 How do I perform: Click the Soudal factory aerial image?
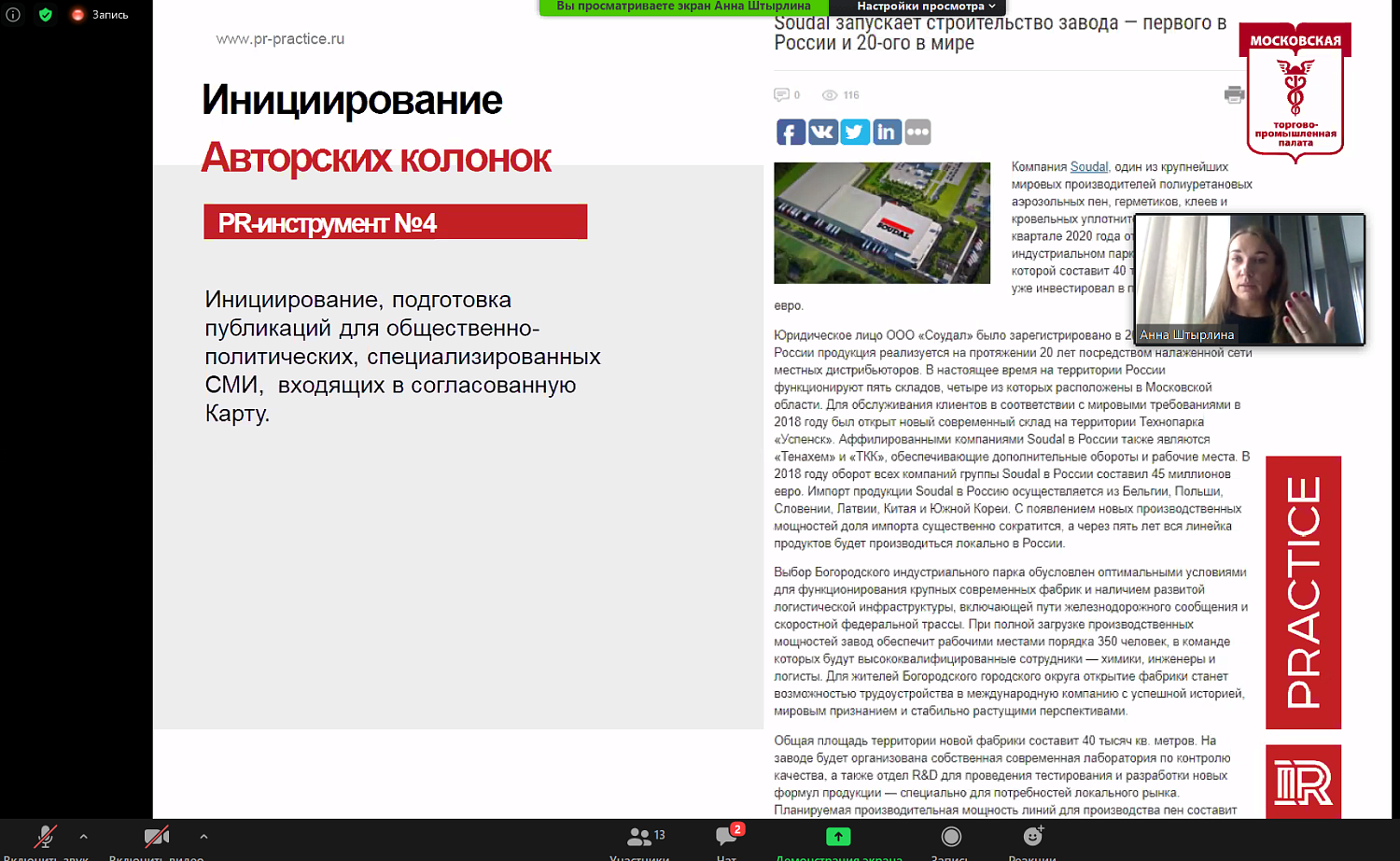click(882, 223)
